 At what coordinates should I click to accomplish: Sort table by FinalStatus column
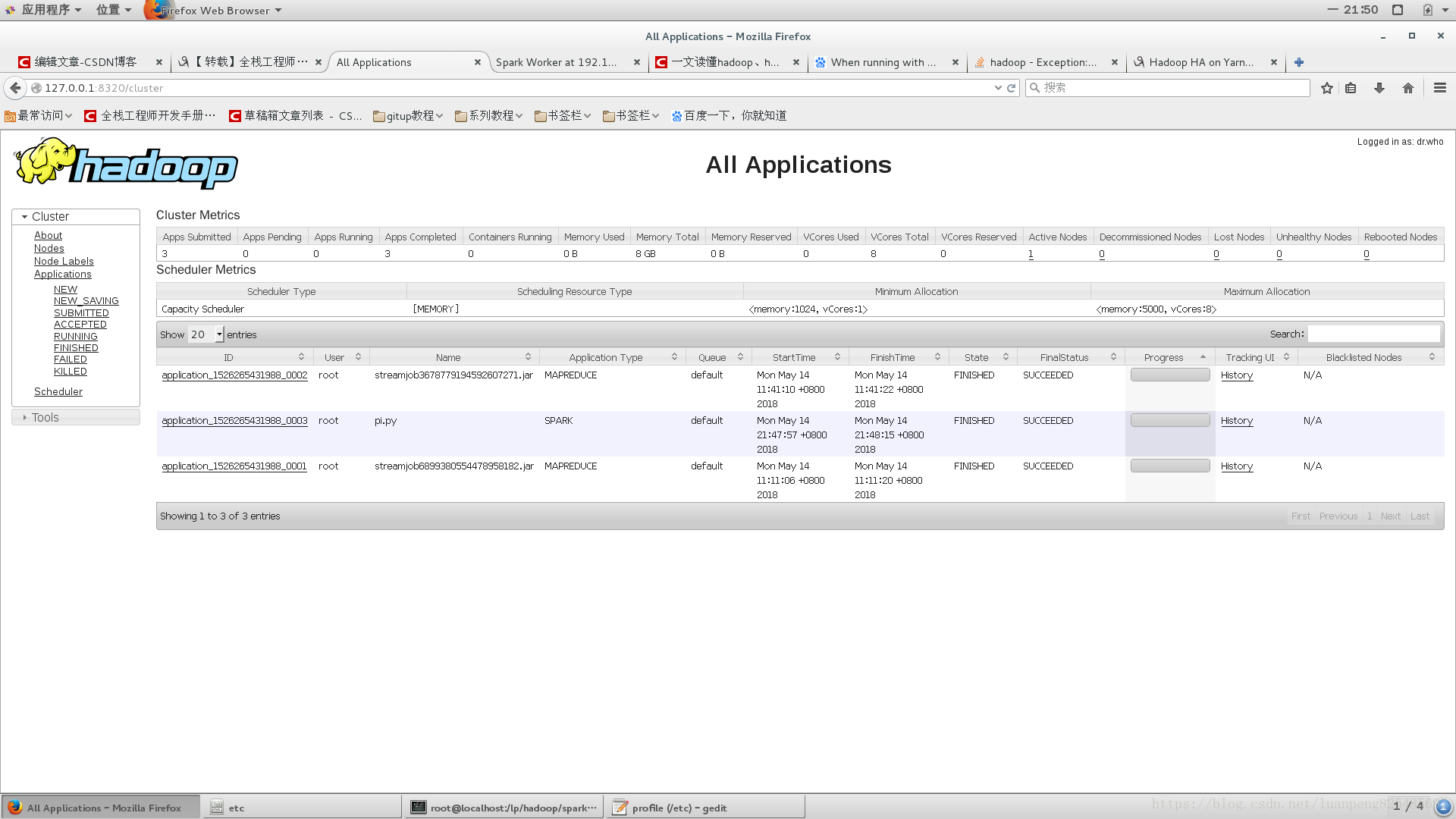[1113, 357]
